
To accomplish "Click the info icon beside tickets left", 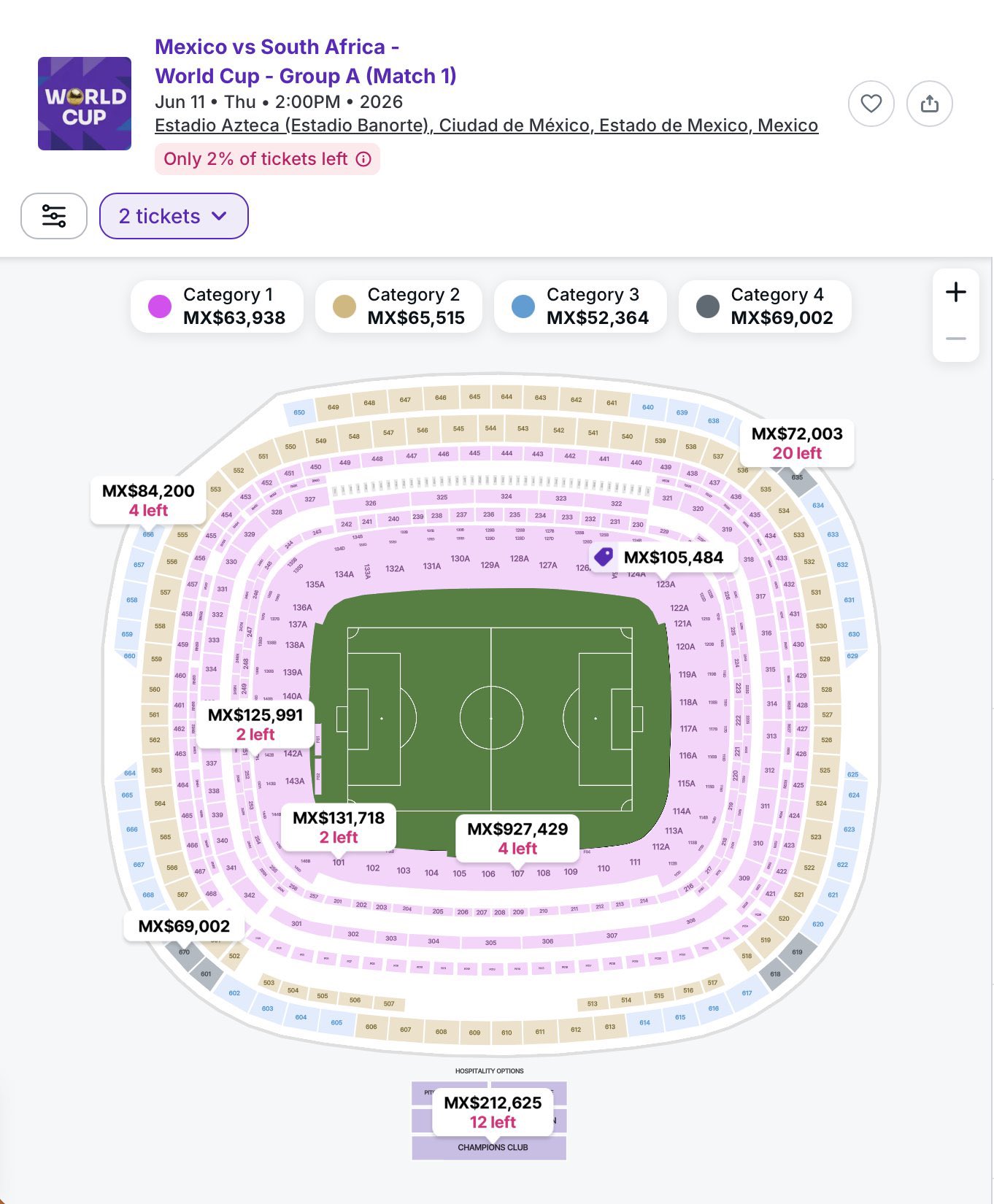I will (363, 159).
